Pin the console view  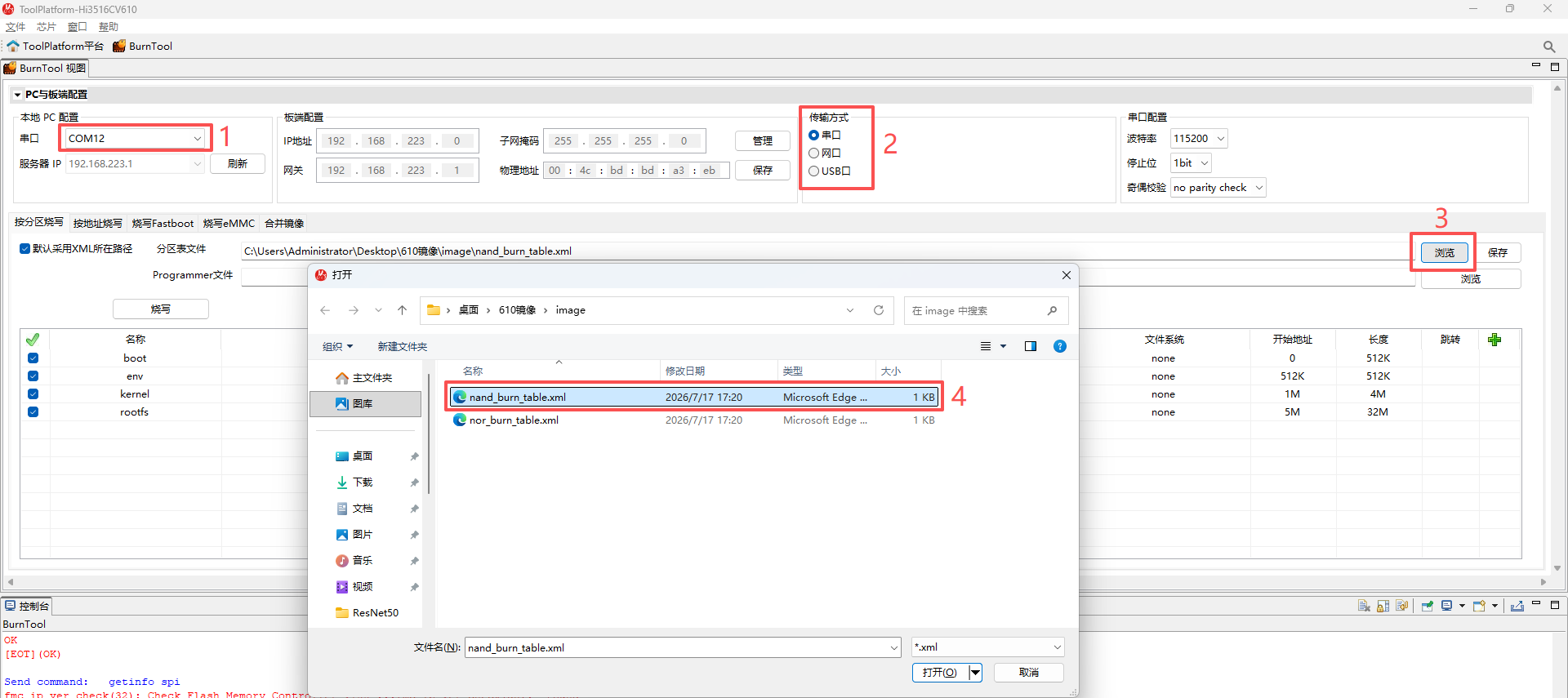[x=1428, y=606]
